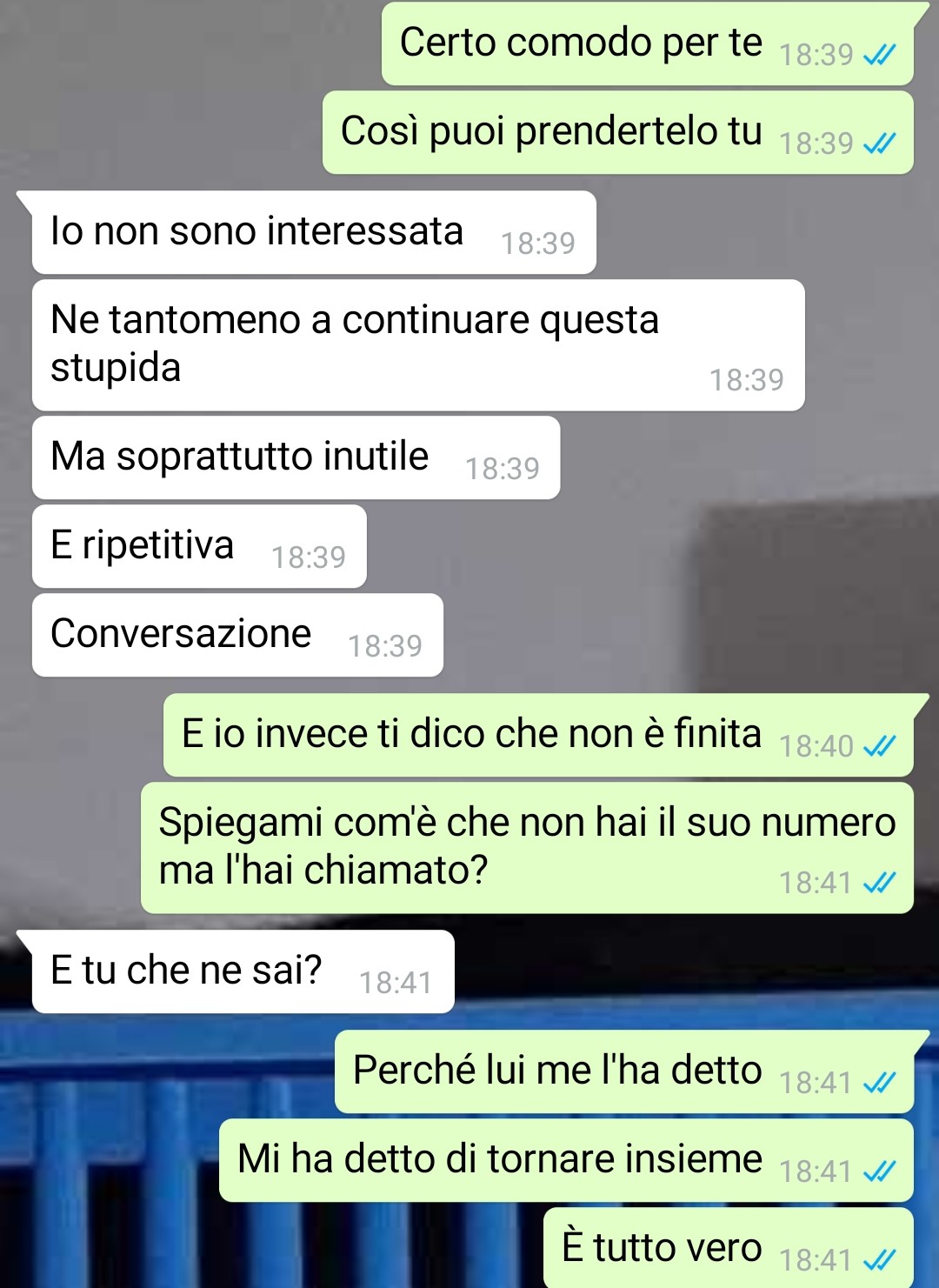939x1288 pixels.
Task: Tap the 'Così puoi prendertelo tu' message text
Action: (x=551, y=131)
